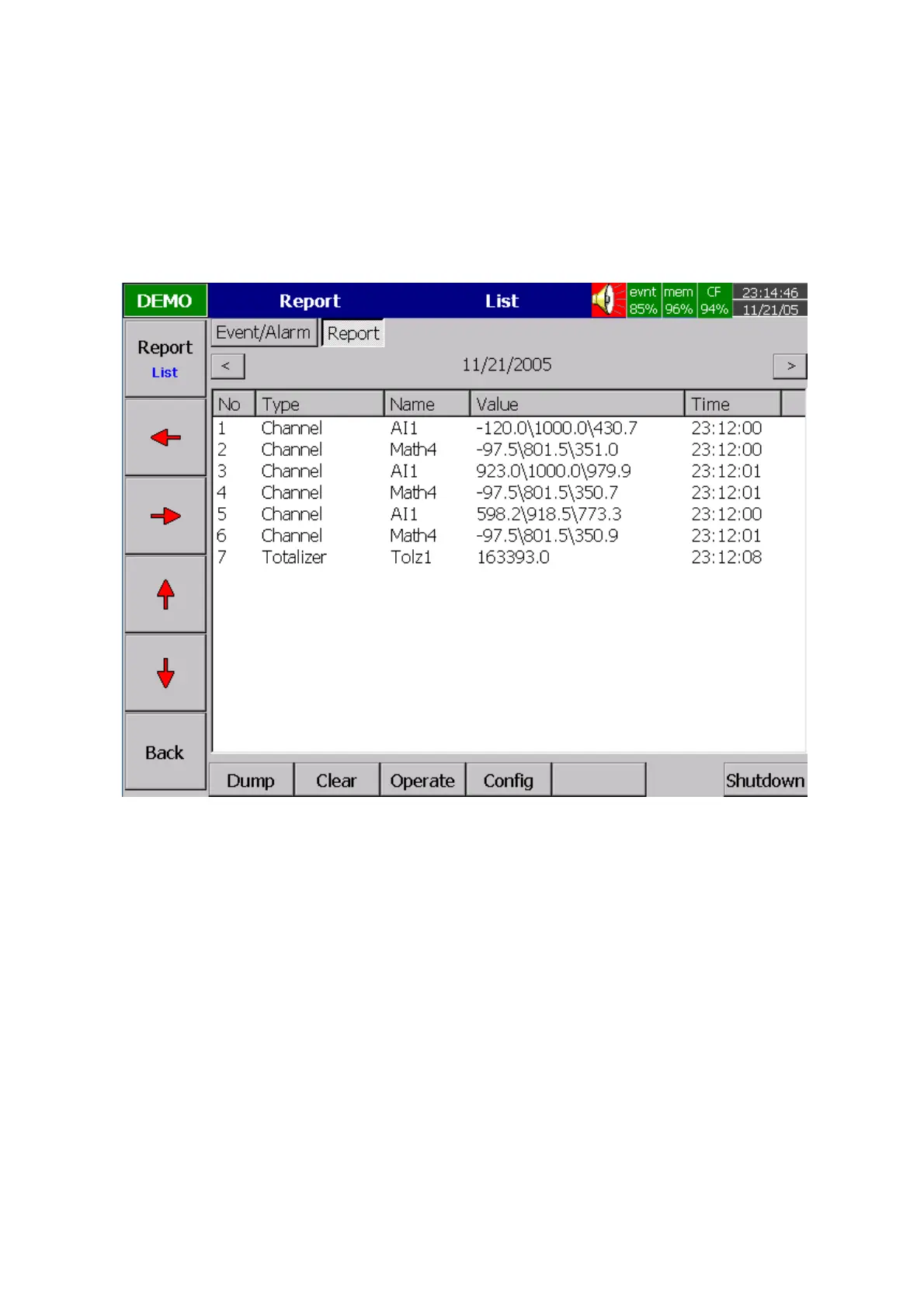
Task: Click the mem 96% indicator
Action: [x=679, y=300]
